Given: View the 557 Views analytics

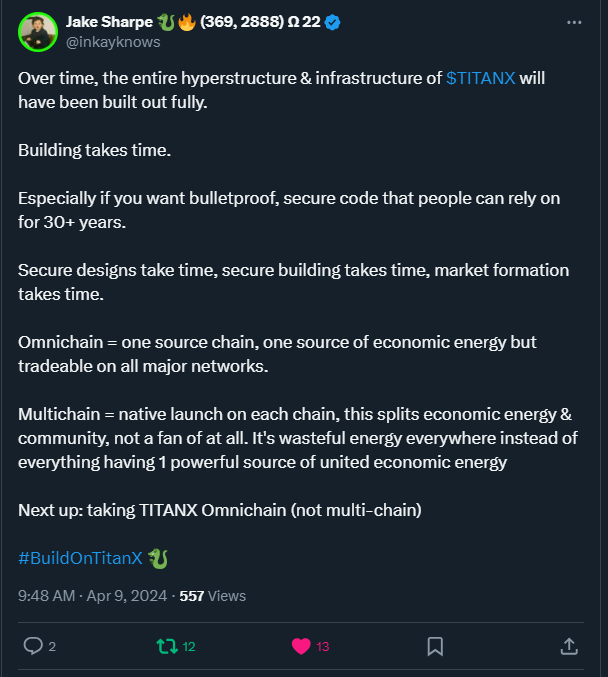Looking at the screenshot, I should (x=212, y=595).
